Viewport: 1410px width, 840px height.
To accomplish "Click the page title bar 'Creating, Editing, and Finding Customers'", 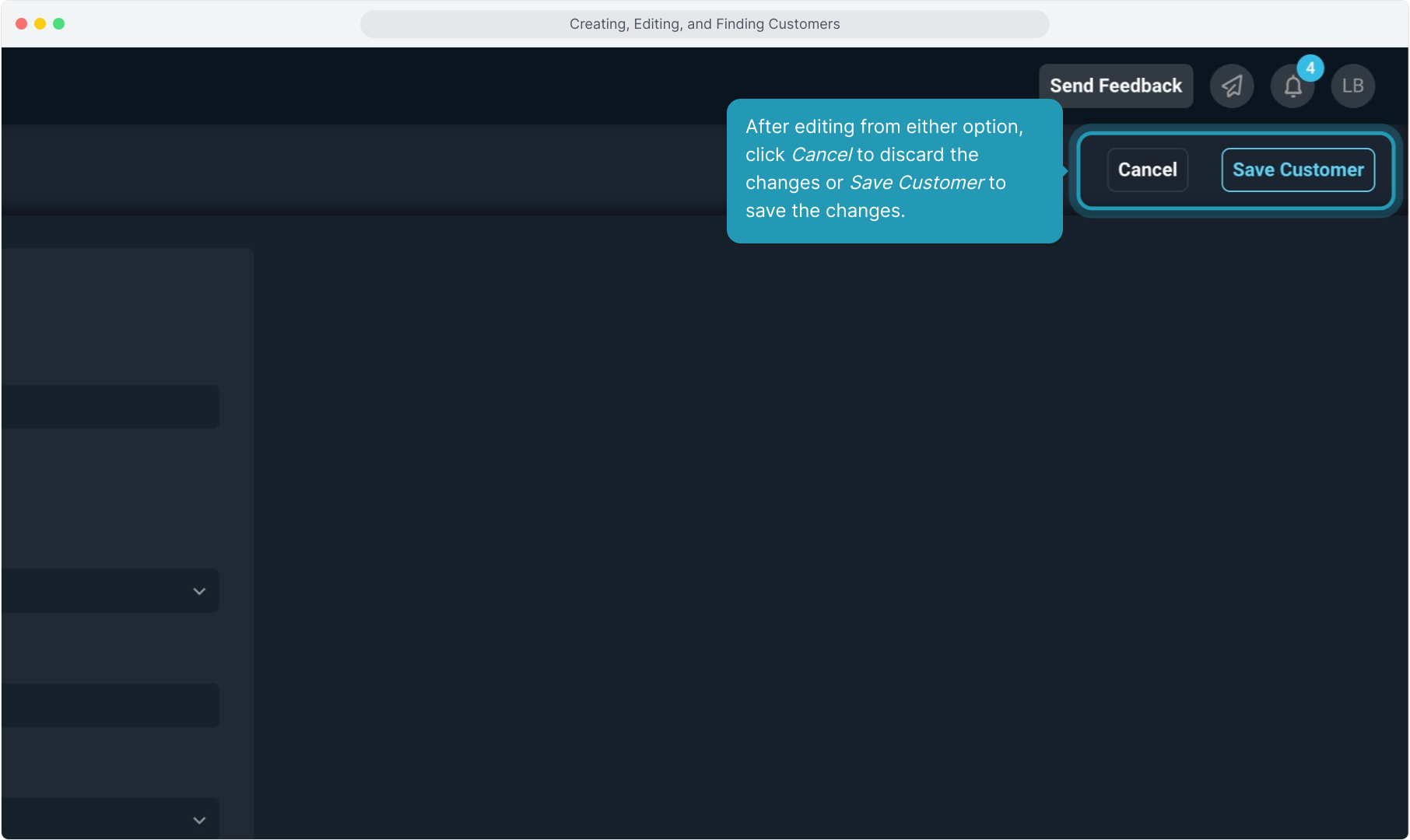I will tap(704, 24).
